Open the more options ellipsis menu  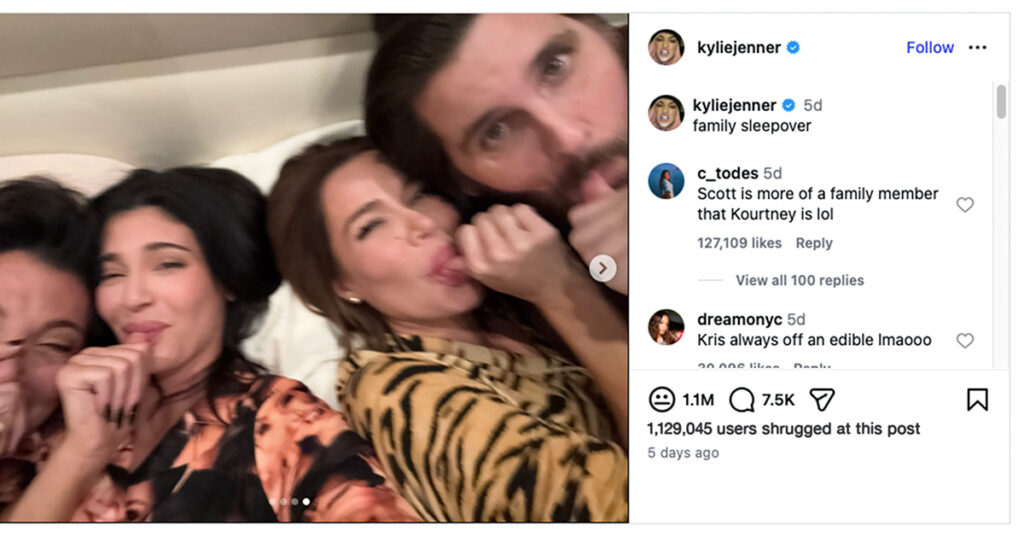pos(977,47)
